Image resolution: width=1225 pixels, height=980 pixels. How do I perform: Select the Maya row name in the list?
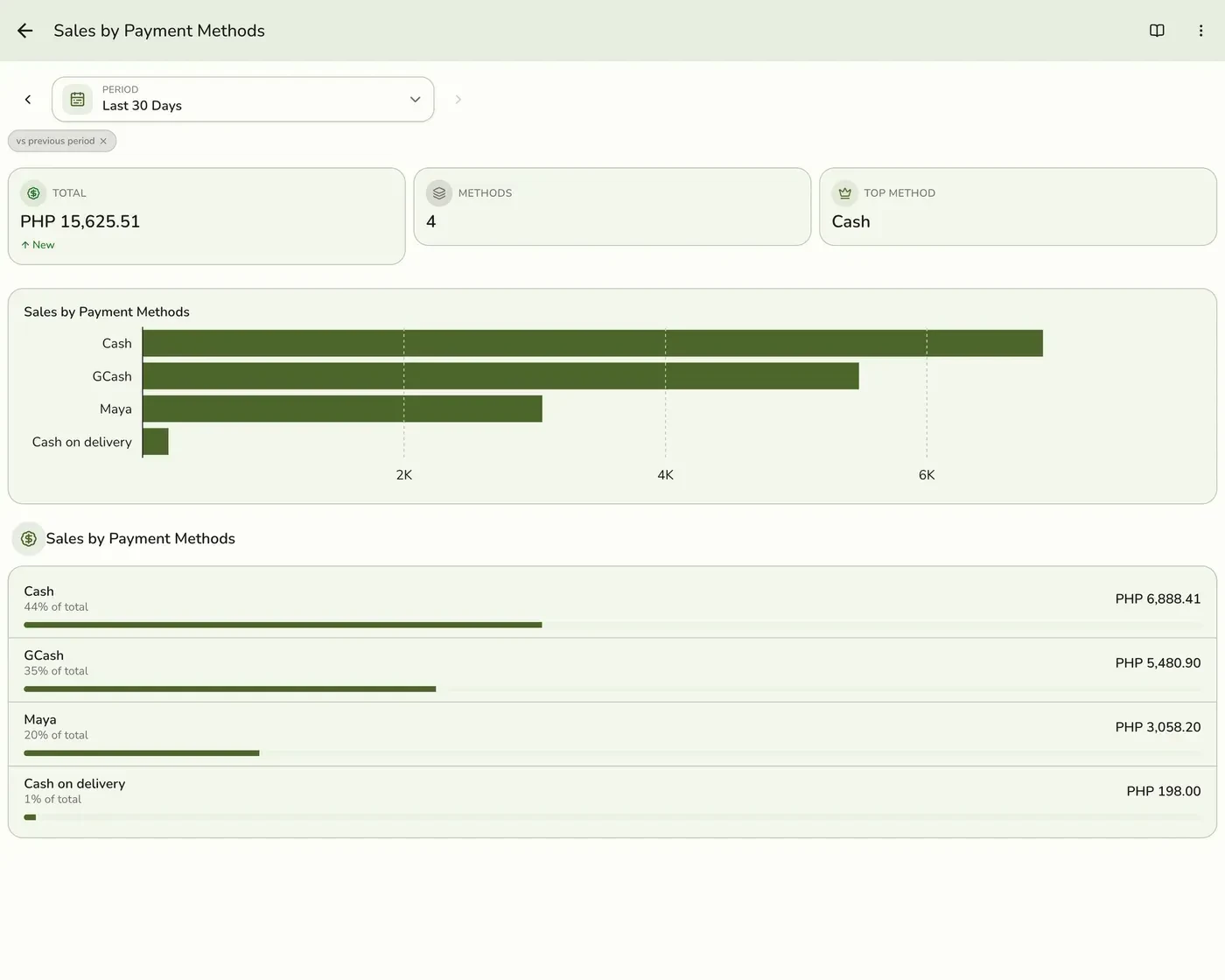(x=40, y=720)
